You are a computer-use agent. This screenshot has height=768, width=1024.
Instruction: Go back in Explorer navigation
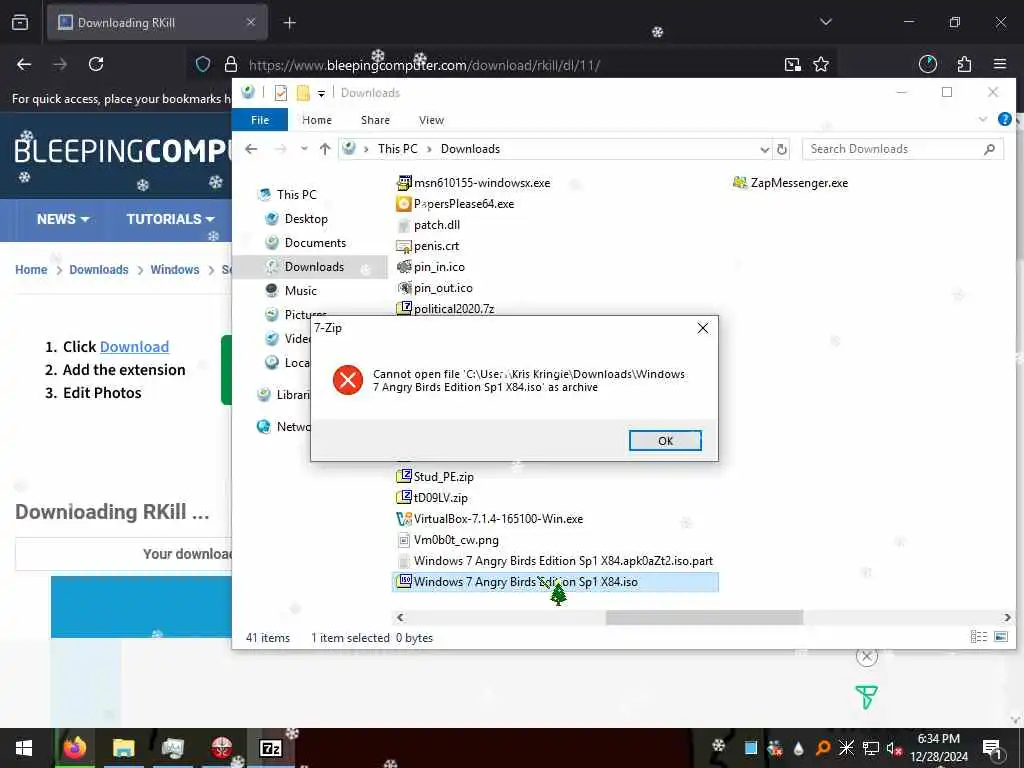(251, 149)
